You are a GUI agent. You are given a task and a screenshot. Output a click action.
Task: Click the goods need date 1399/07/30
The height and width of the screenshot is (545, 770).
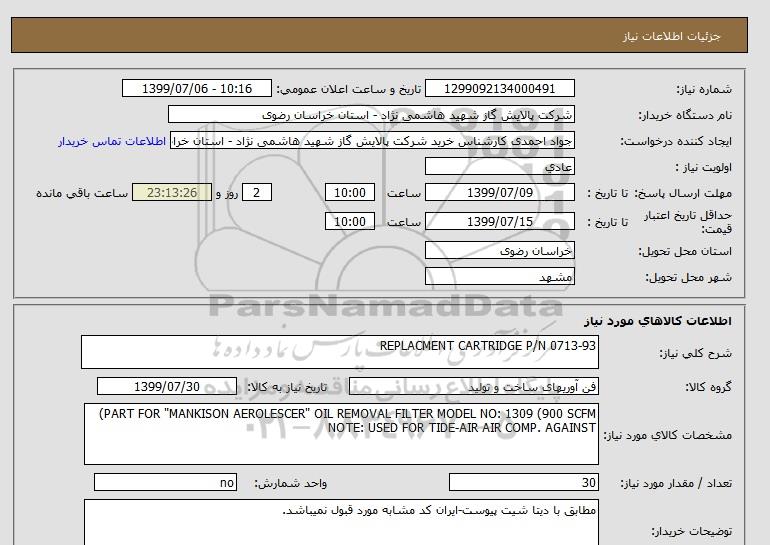coord(167,387)
